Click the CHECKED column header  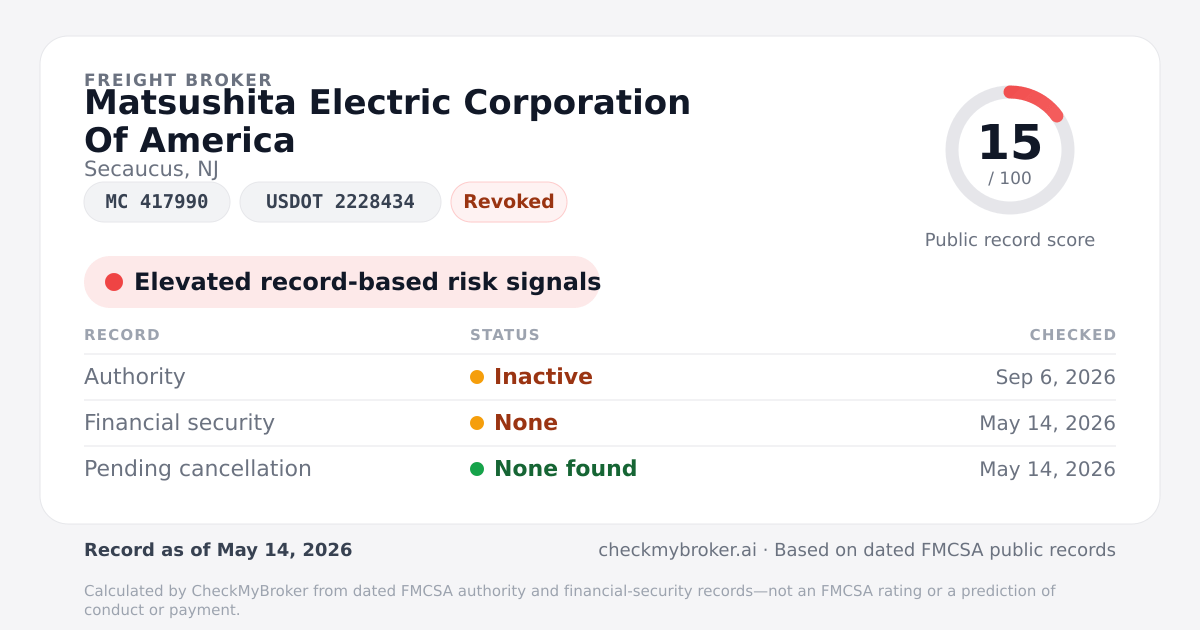pos(1073,335)
